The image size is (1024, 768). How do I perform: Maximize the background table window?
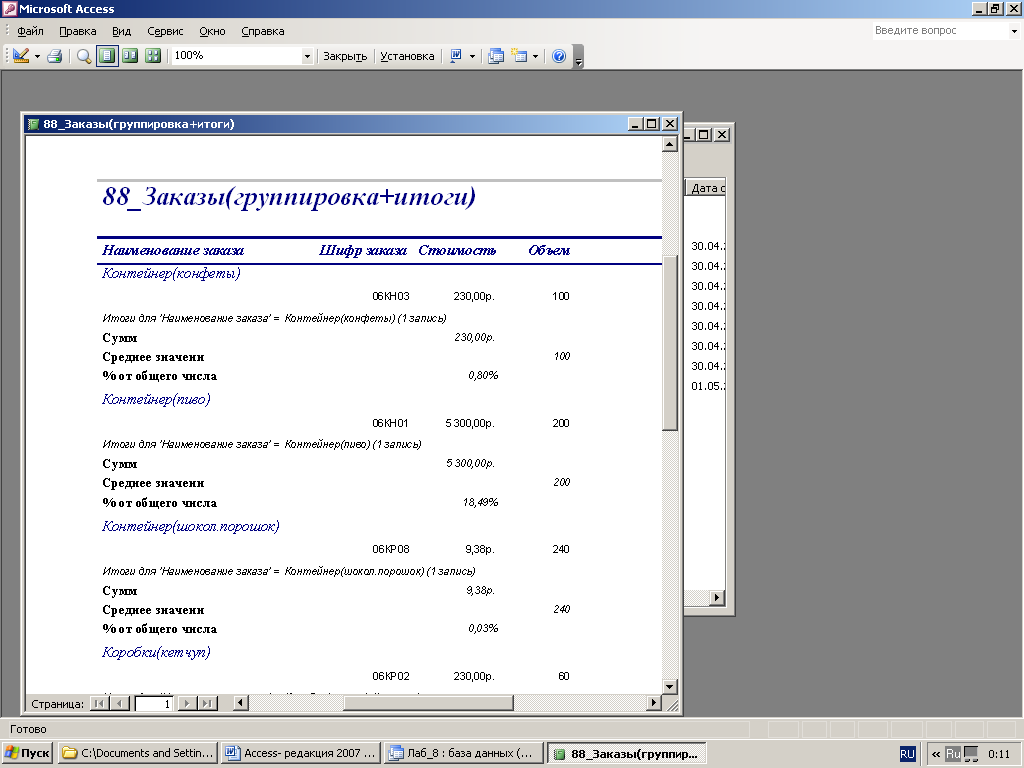pos(703,135)
